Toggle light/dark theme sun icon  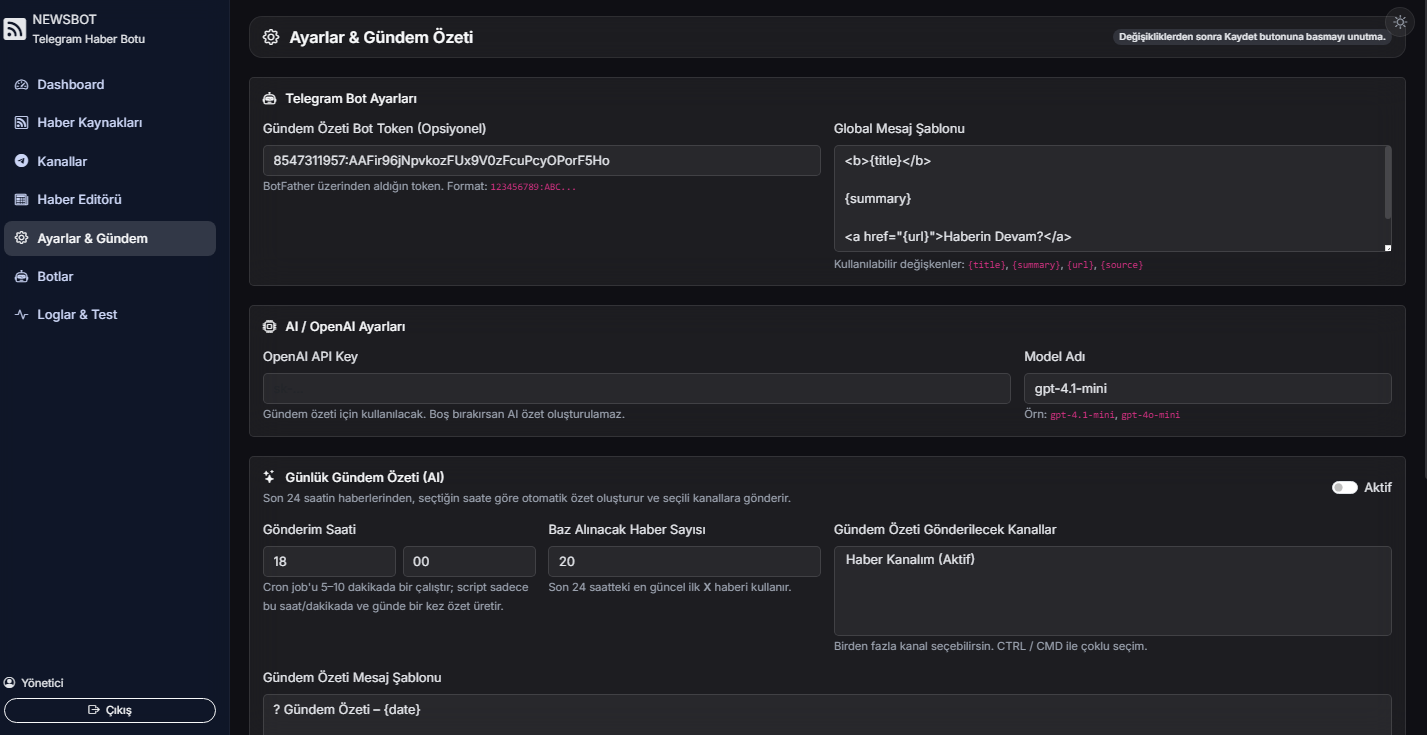click(x=1399, y=22)
